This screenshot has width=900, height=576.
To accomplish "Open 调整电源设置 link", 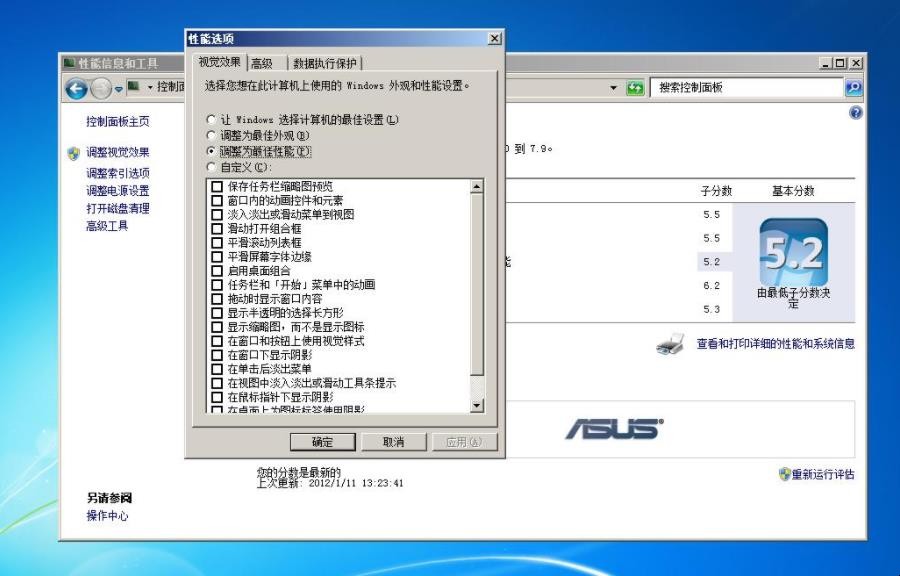I will [118, 190].
